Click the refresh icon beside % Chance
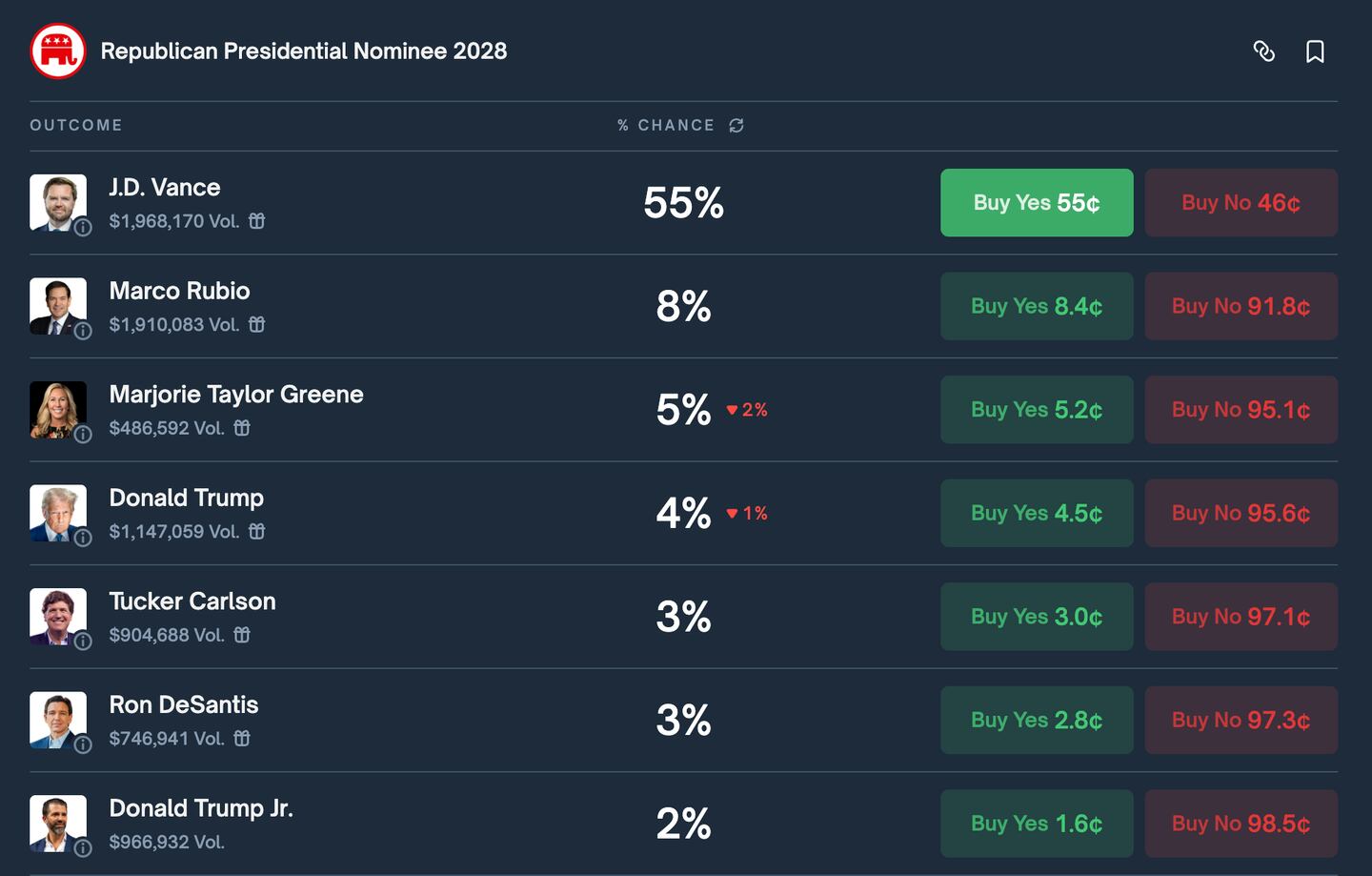 click(736, 126)
